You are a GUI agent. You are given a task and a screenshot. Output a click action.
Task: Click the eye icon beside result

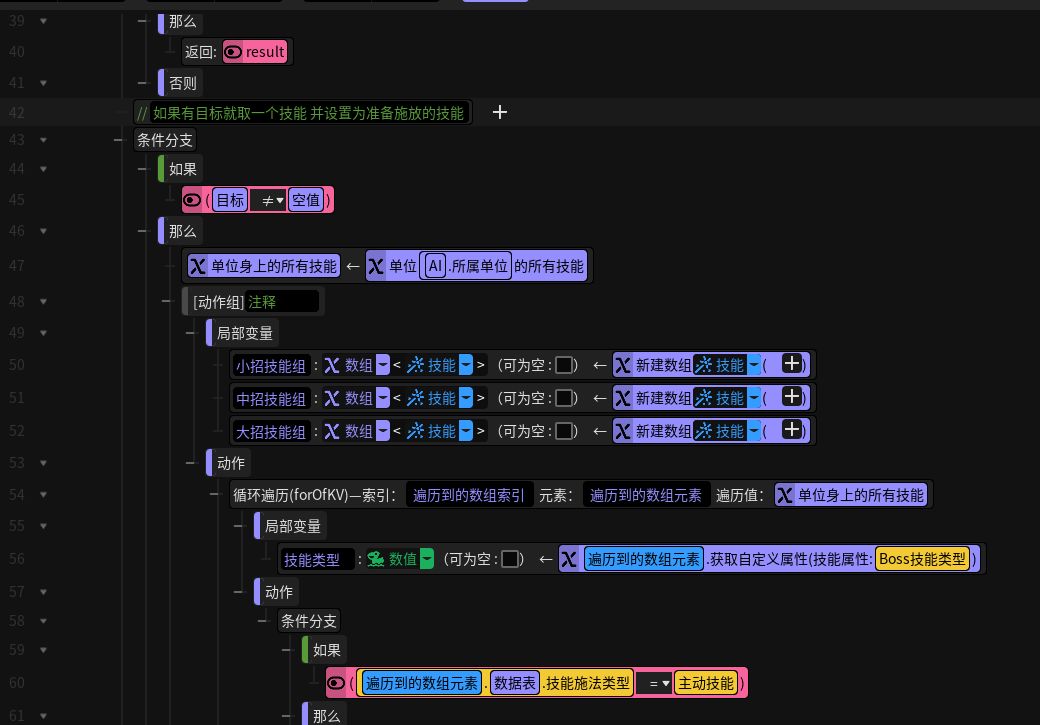coord(233,52)
